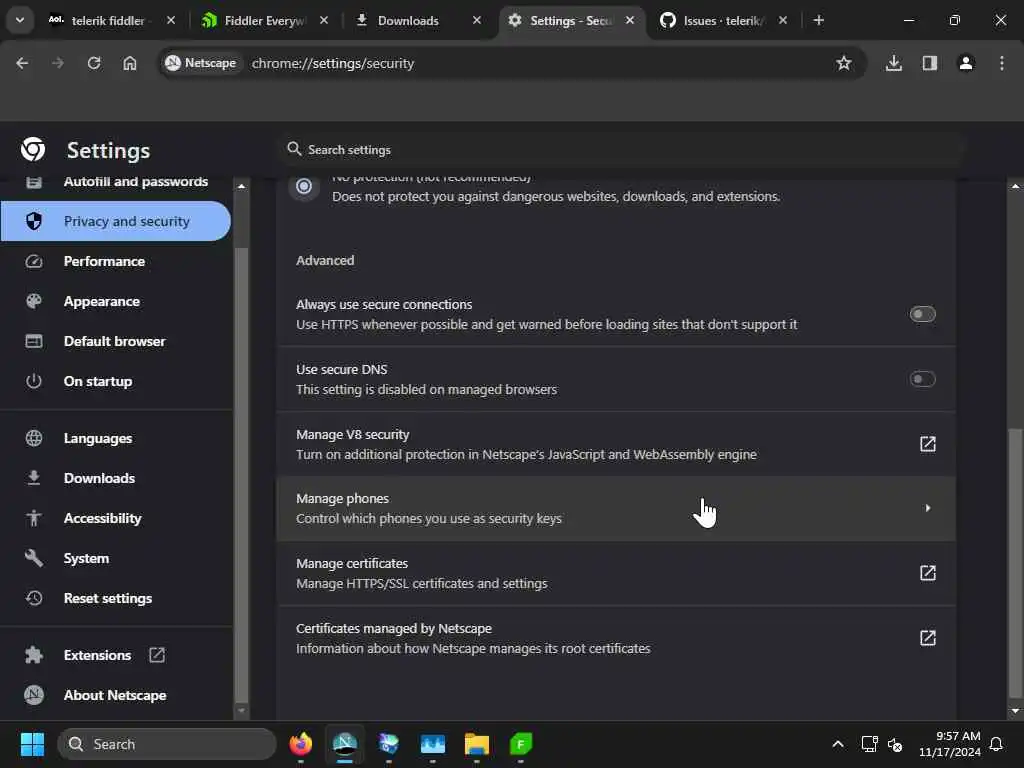This screenshot has width=1024, height=768.
Task: Open Autofill and passwords section
Action: tap(116, 182)
